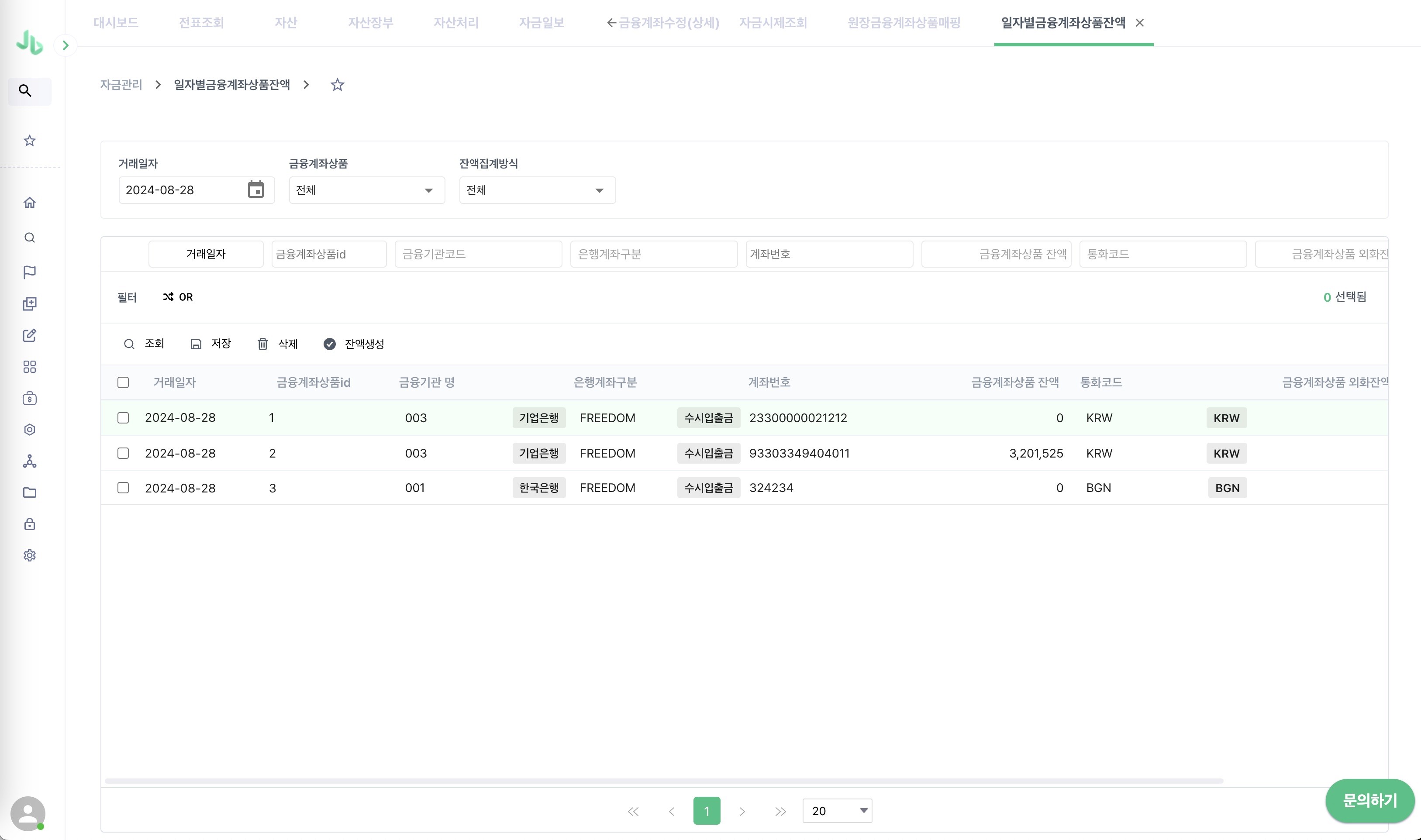Open the 금융계좌상품 dropdown
The image size is (1421, 840).
366,190
